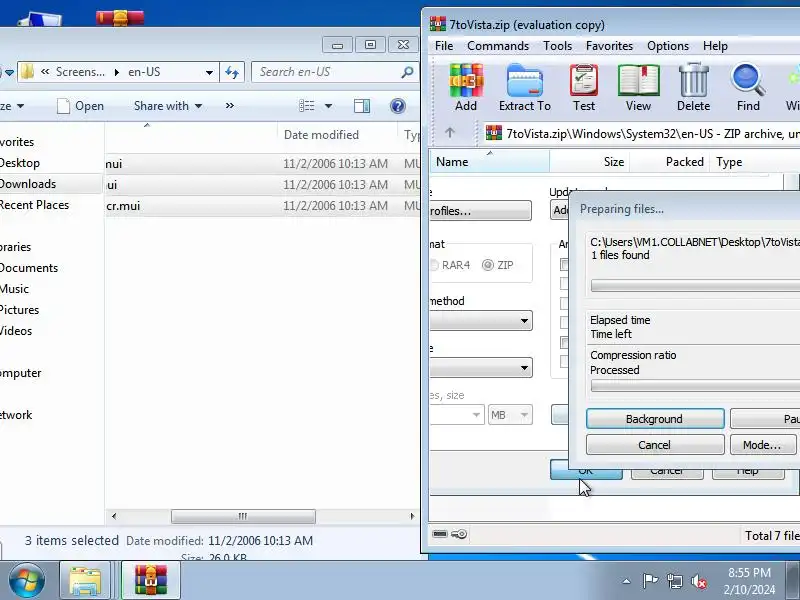Select Recent Places in navigation pane
800x600 pixels.
pos(35,205)
